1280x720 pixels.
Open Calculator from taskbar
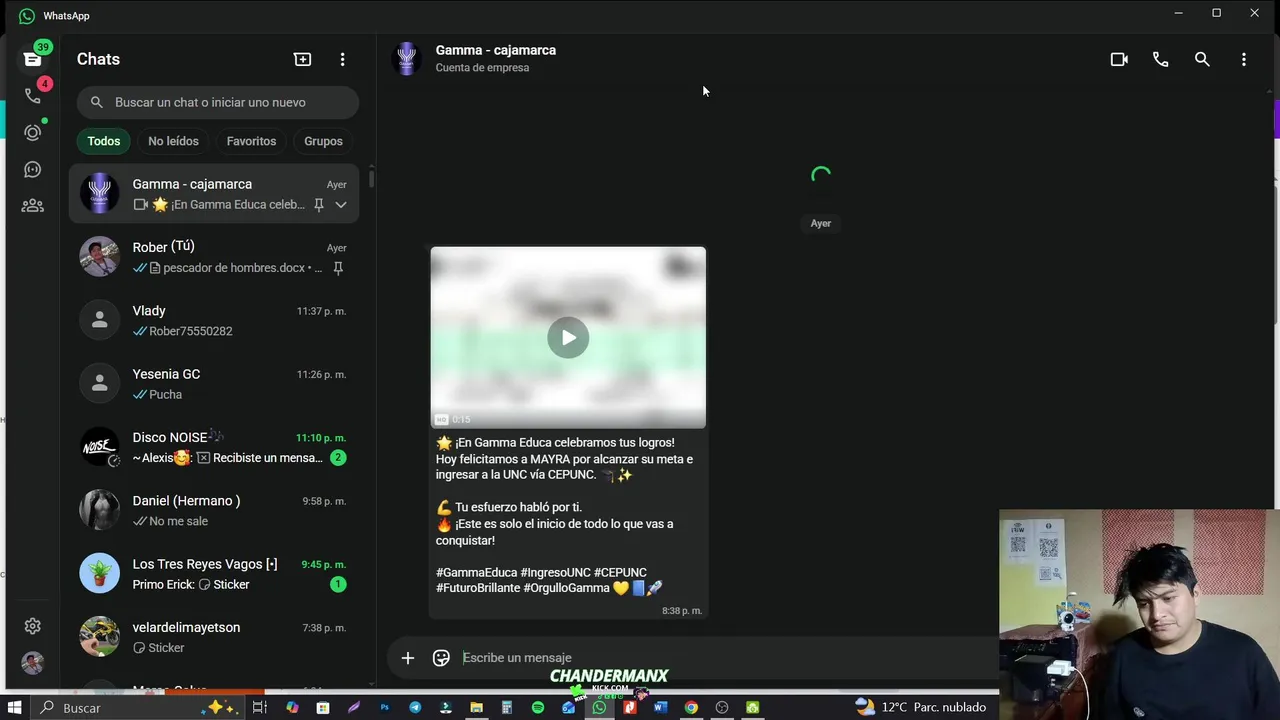pos(507,708)
